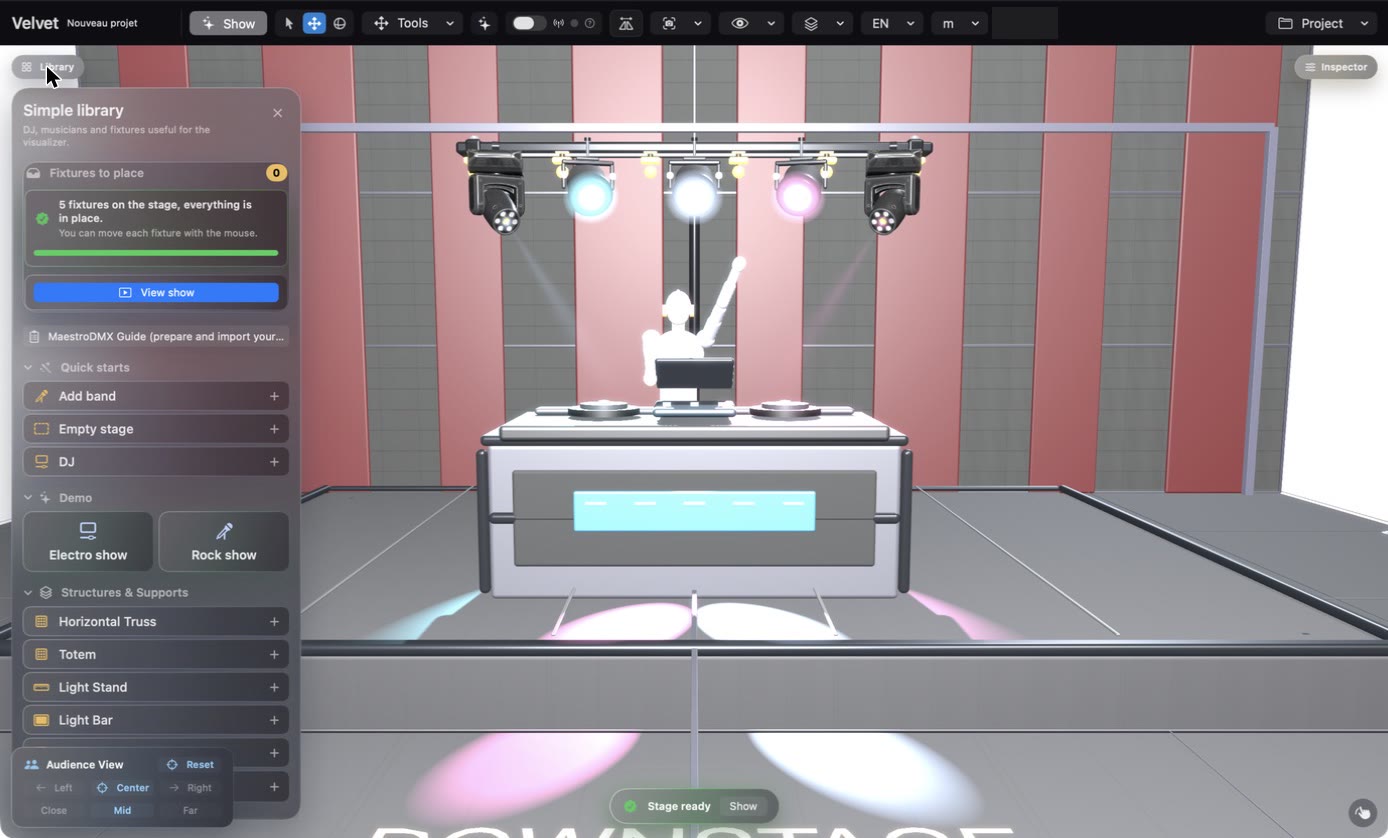The width and height of the screenshot is (1388, 838).
Task: Set audience view to Center
Action: pyautogui.click(x=123, y=788)
